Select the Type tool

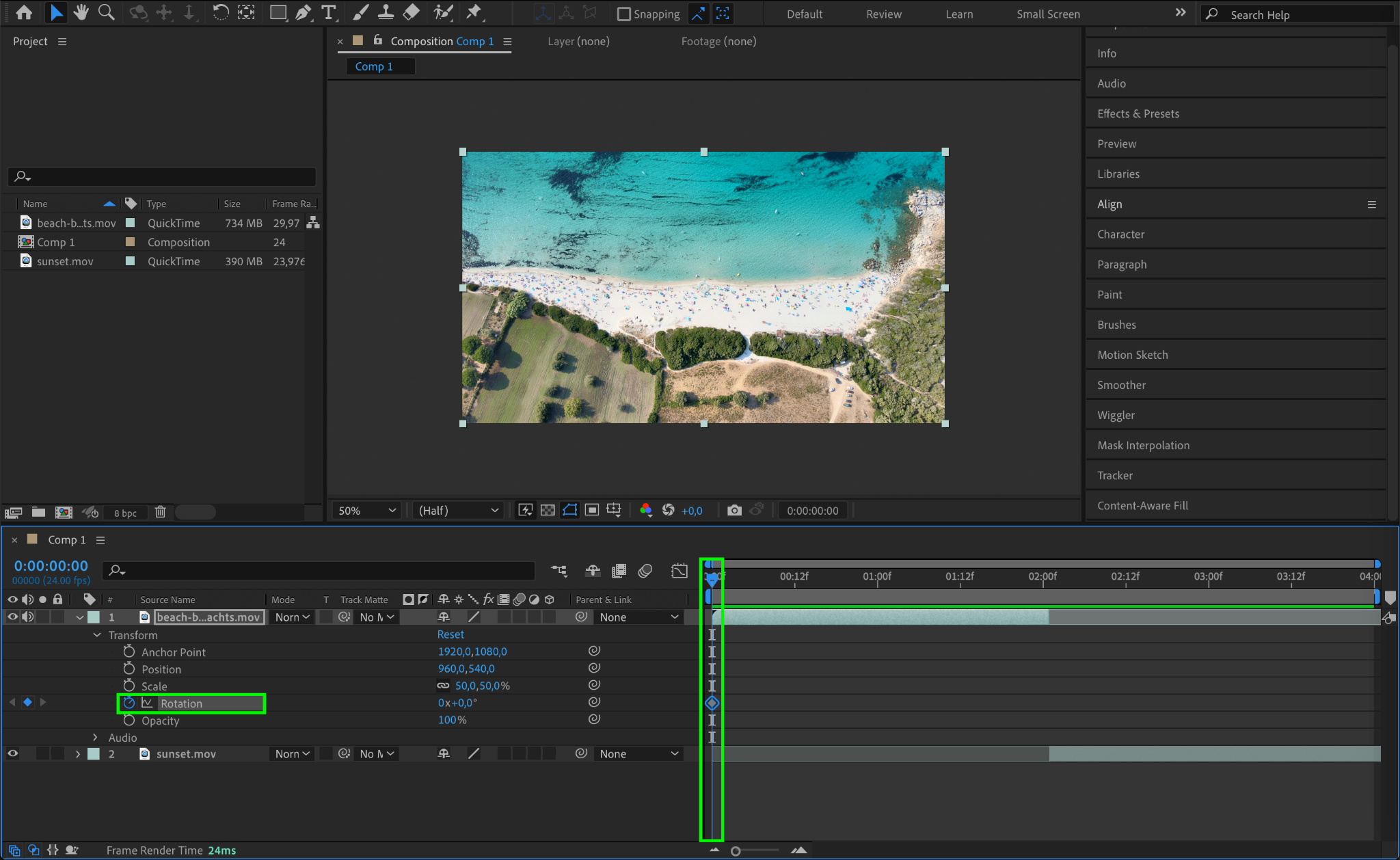tap(329, 12)
